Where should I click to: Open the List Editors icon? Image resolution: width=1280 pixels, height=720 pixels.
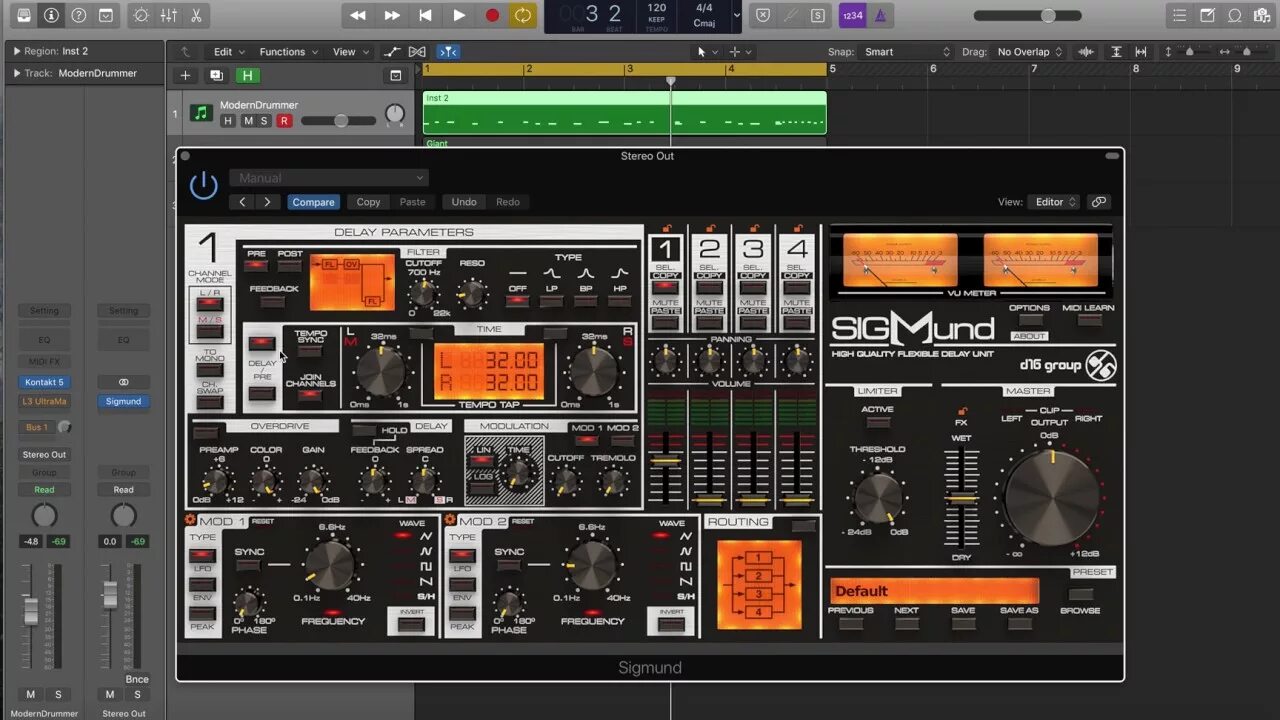click(1180, 15)
